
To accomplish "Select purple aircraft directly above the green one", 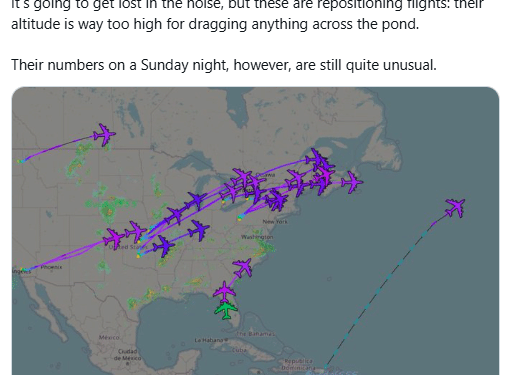I will [225, 291].
